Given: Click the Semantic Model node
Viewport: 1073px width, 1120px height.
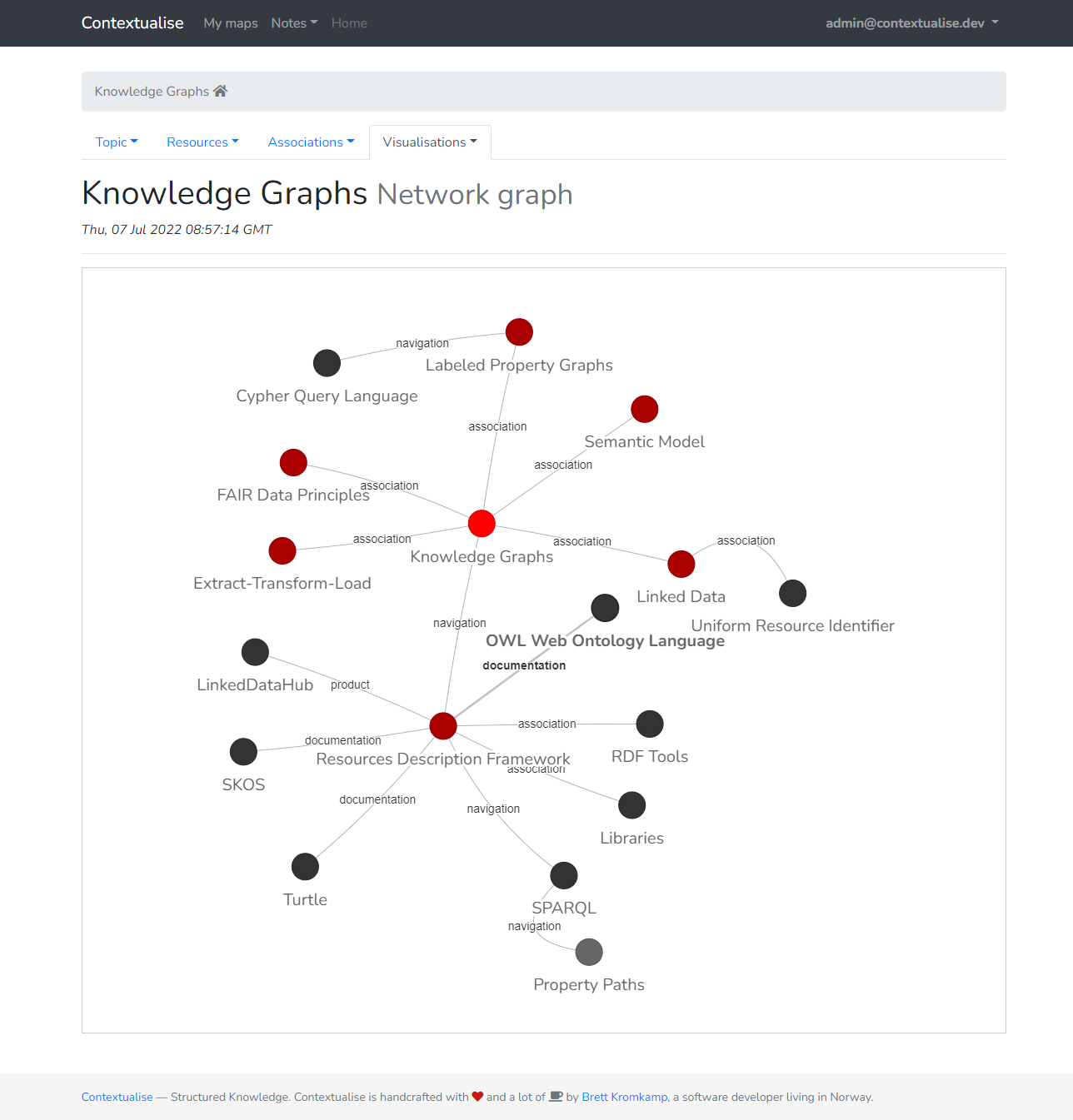Looking at the screenshot, I should (644, 409).
